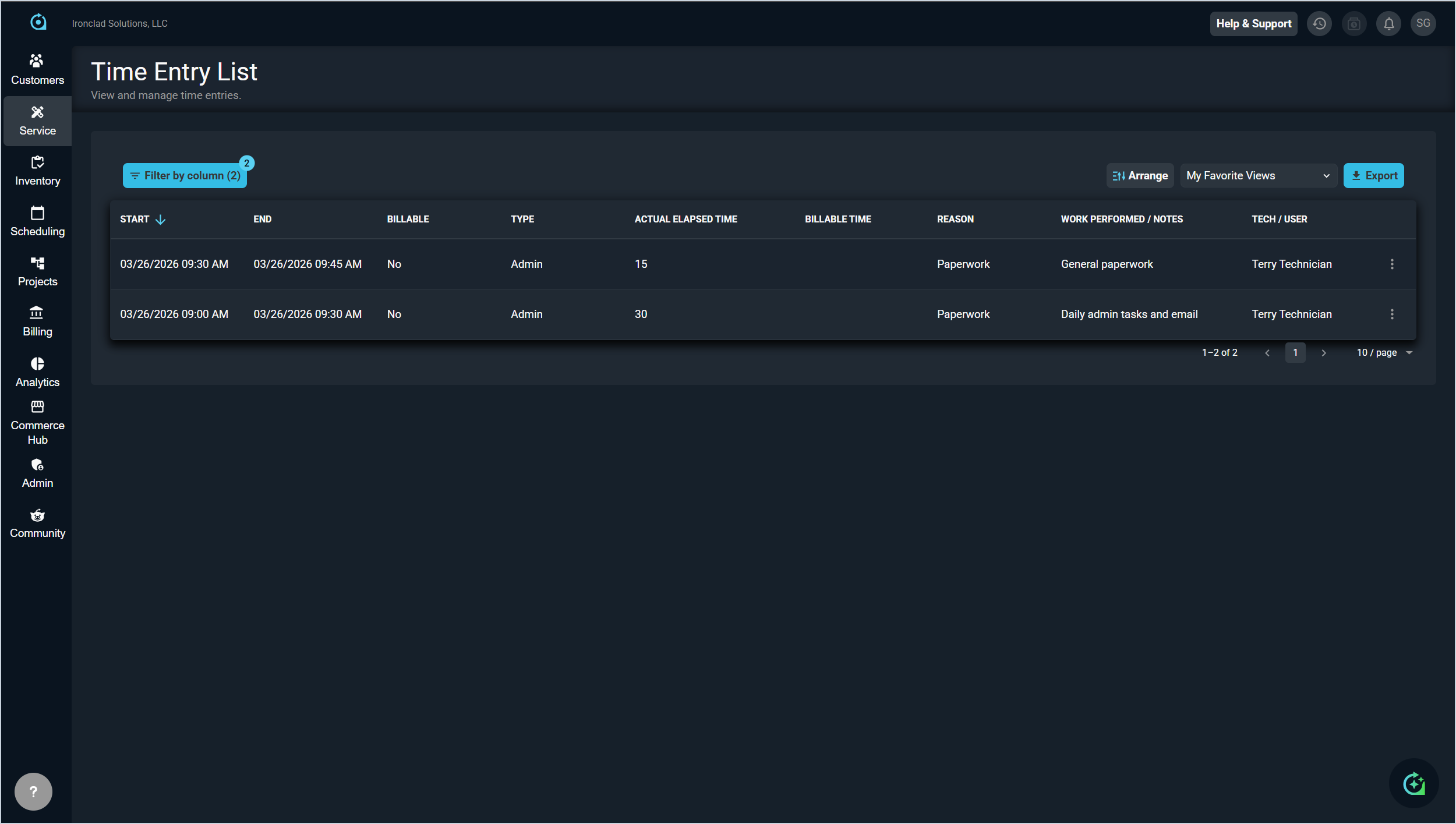Open the Community sidebar section

pos(37,523)
